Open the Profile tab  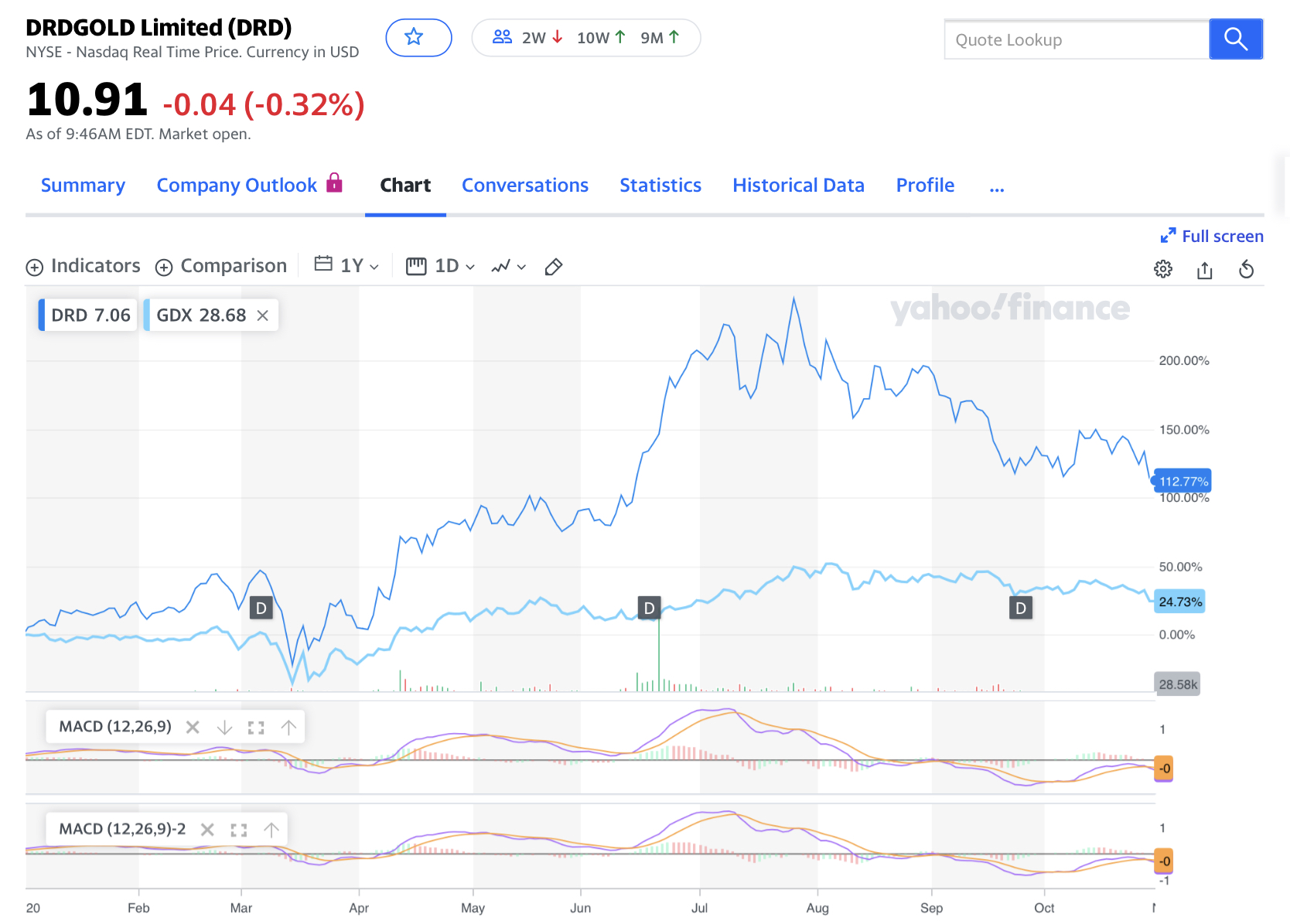925,186
